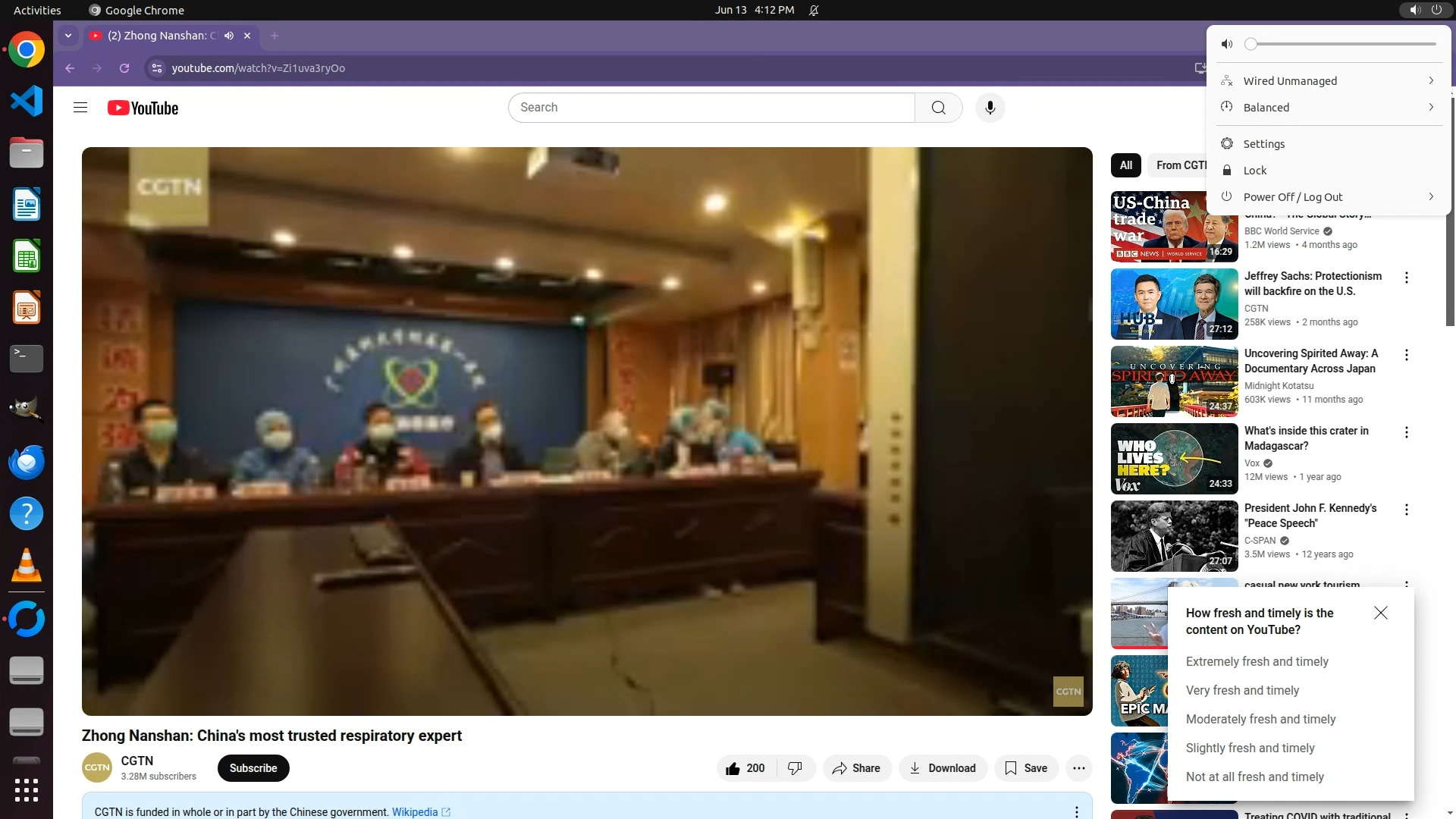Open the Vox Madagascar crater video thumbnail

(1174, 459)
